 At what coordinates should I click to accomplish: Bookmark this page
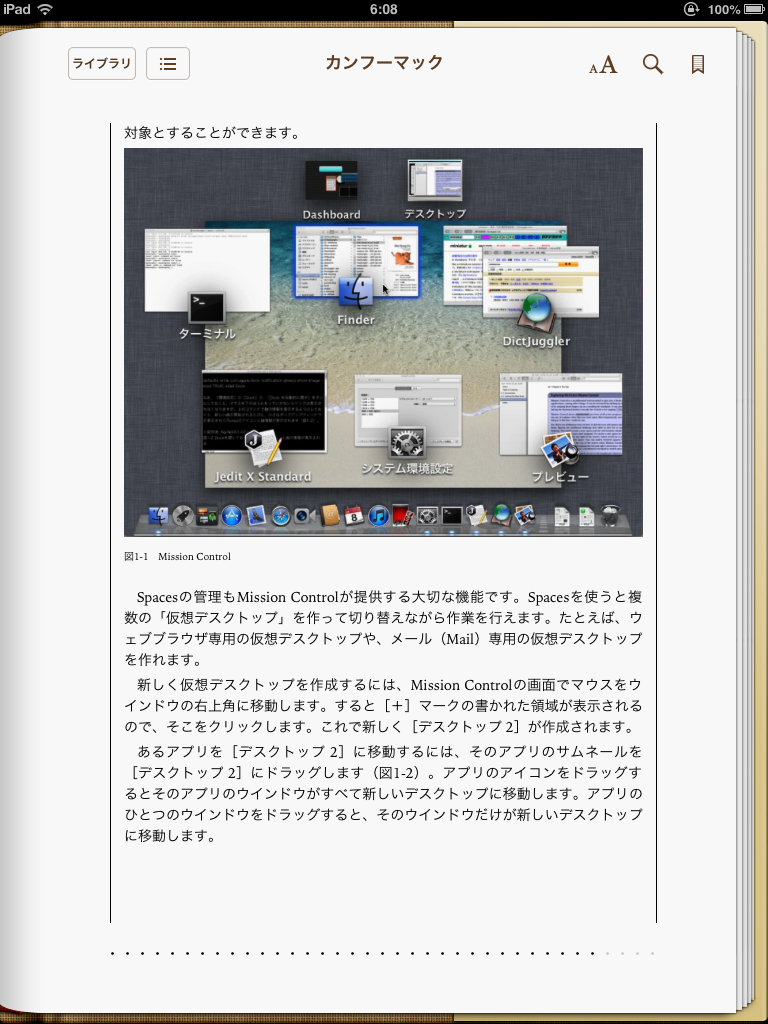pyautogui.click(x=697, y=64)
